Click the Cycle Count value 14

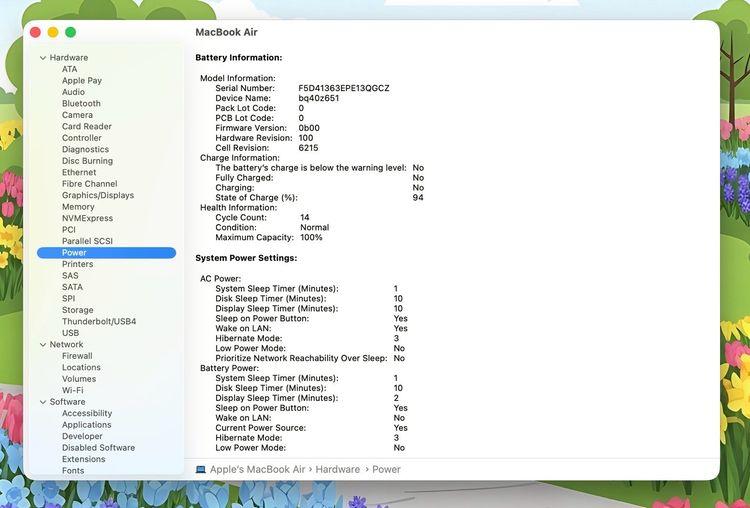click(305, 218)
